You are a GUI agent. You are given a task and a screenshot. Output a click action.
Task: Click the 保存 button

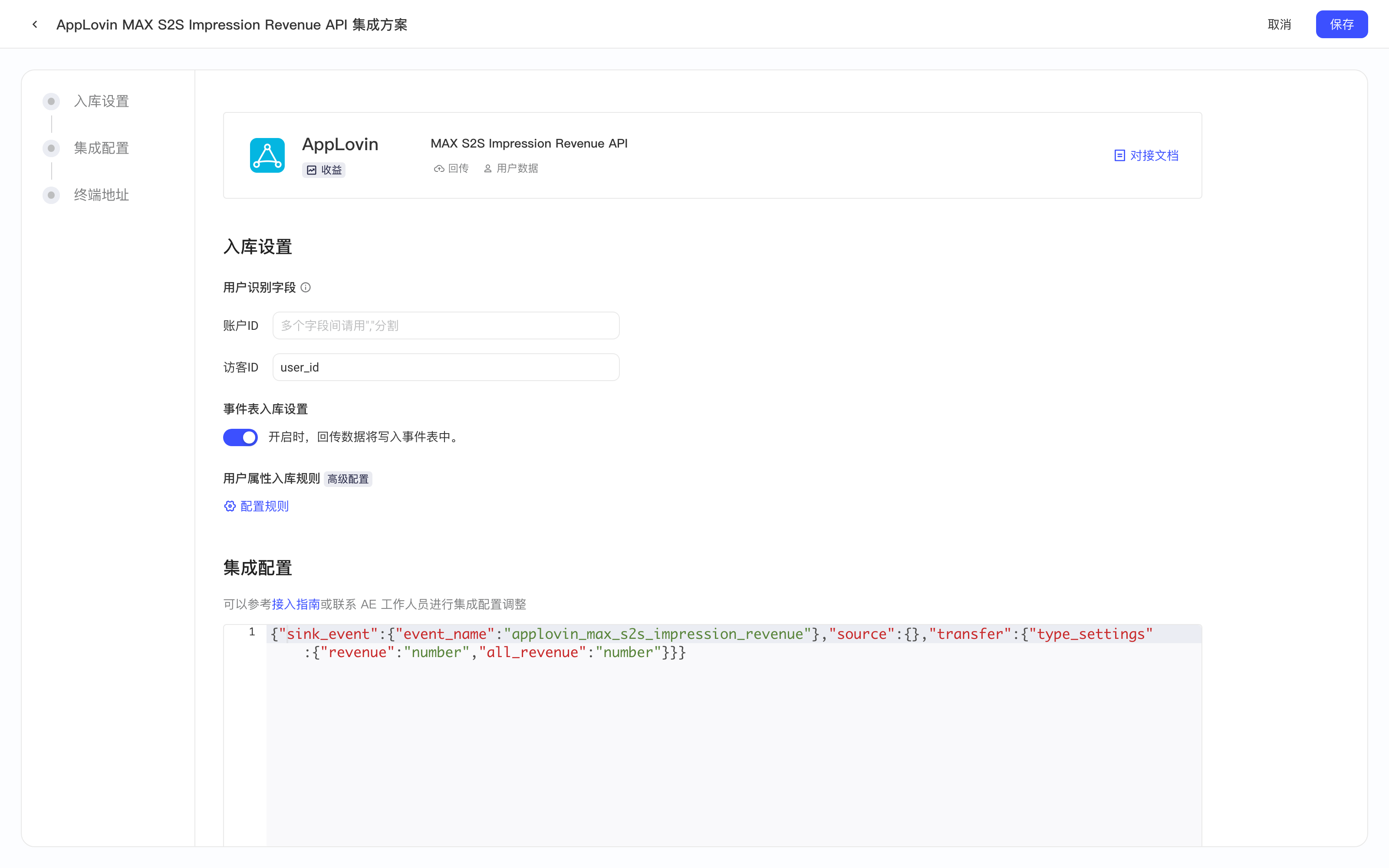click(x=1342, y=24)
